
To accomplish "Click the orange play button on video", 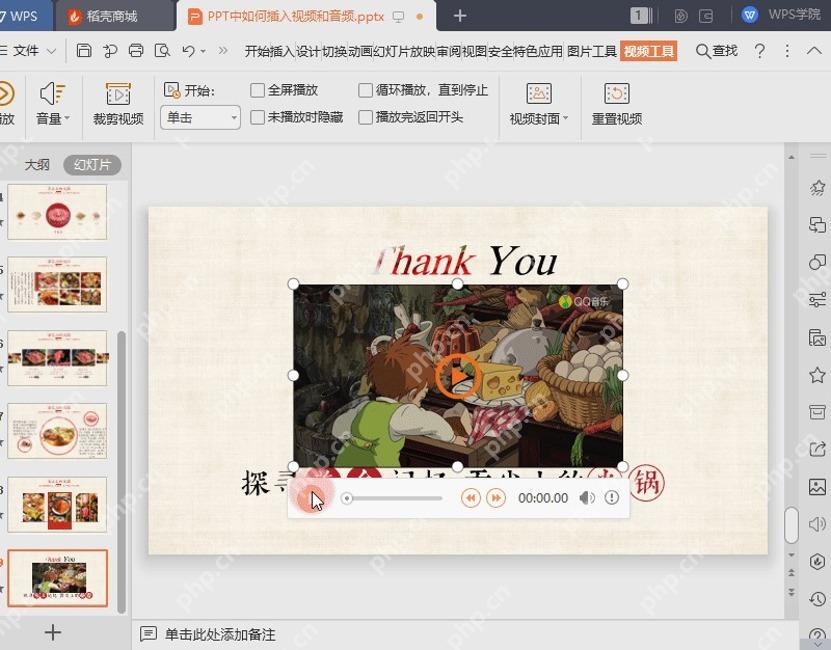I will 458,376.
